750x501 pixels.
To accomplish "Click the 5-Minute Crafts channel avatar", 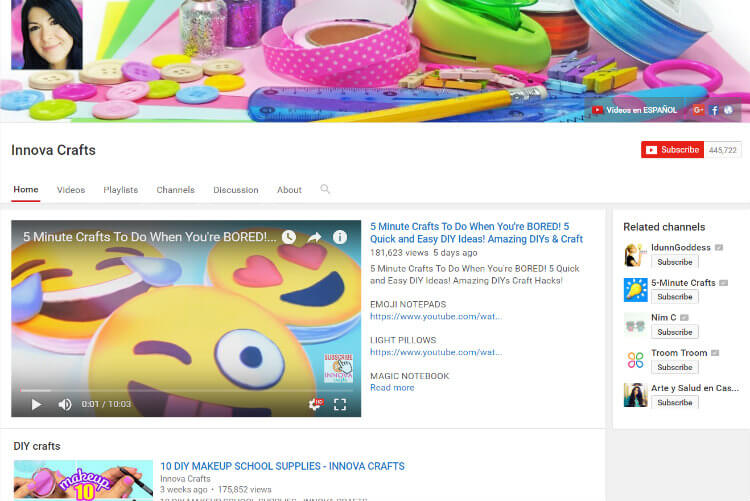I will [635, 290].
